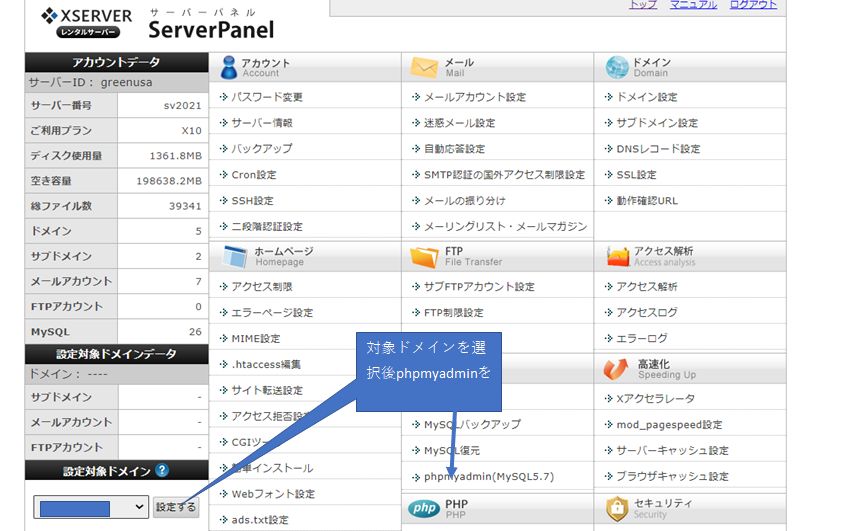Click the MySQL count 26

tap(195, 332)
